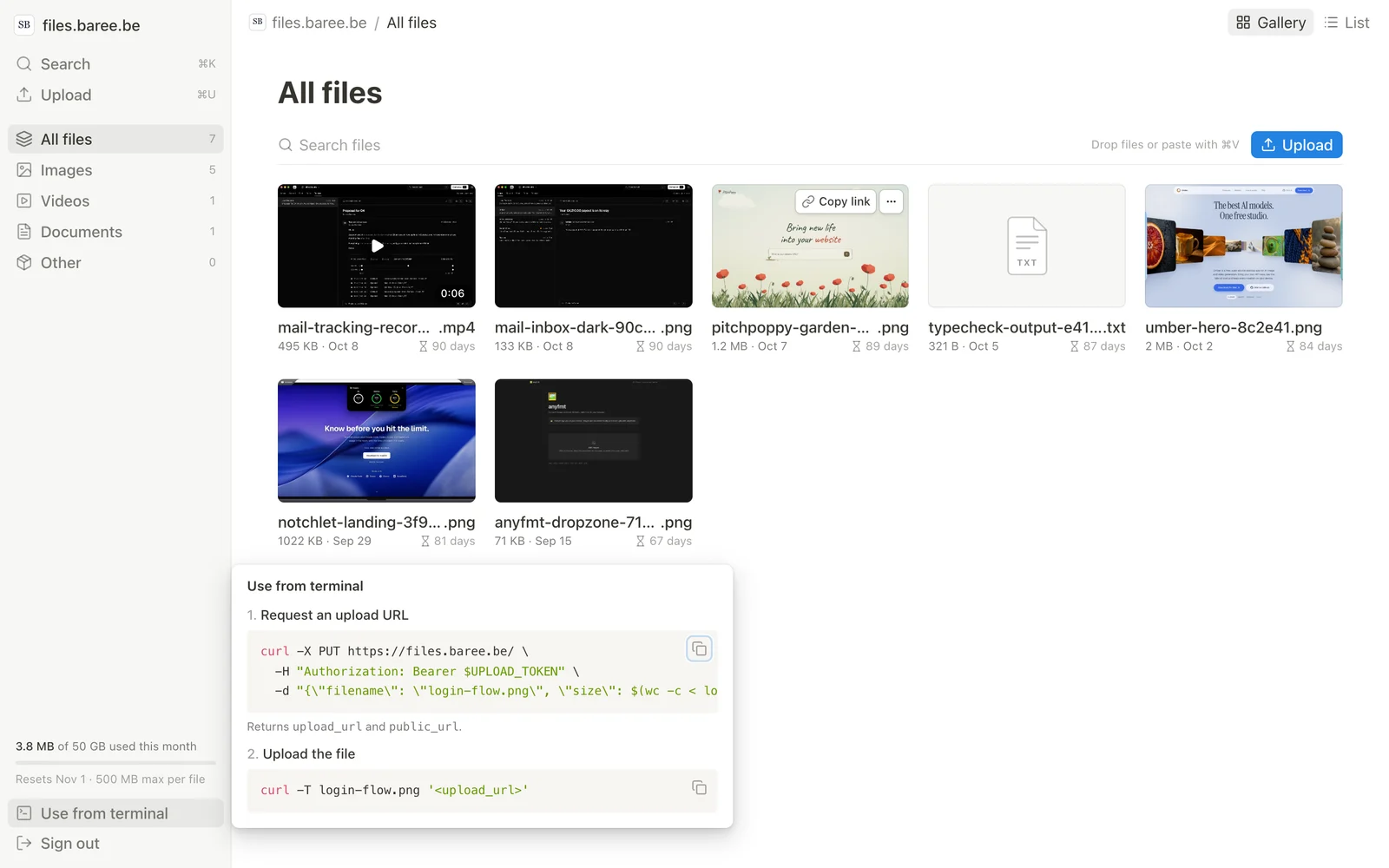Image resolution: width=1389 pixels, height=868 pixels.
Task: Click the notchlet-landing-3f9... .png filename
Action: (x=377, y=522)
